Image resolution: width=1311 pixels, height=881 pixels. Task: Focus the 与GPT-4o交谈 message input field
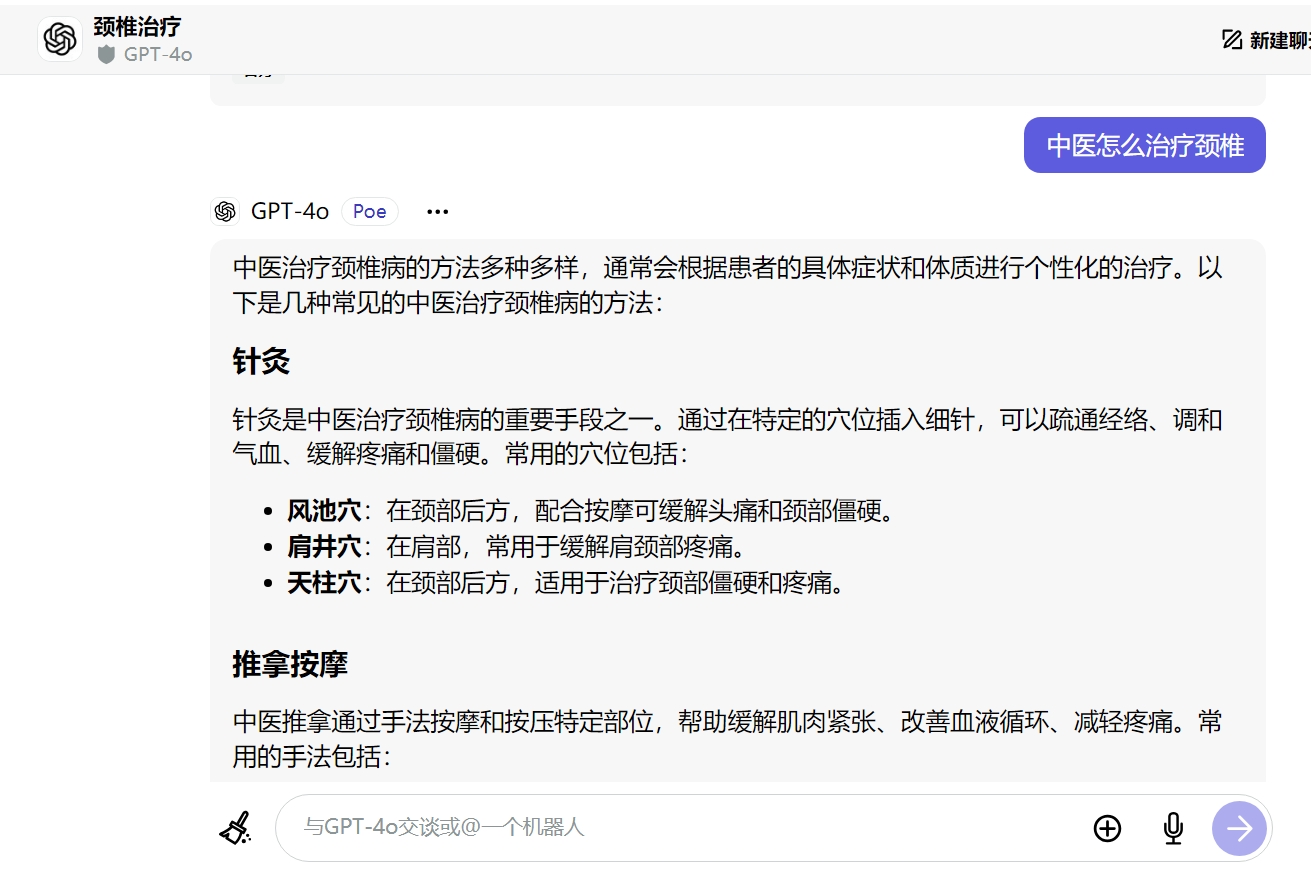(680, 828)
